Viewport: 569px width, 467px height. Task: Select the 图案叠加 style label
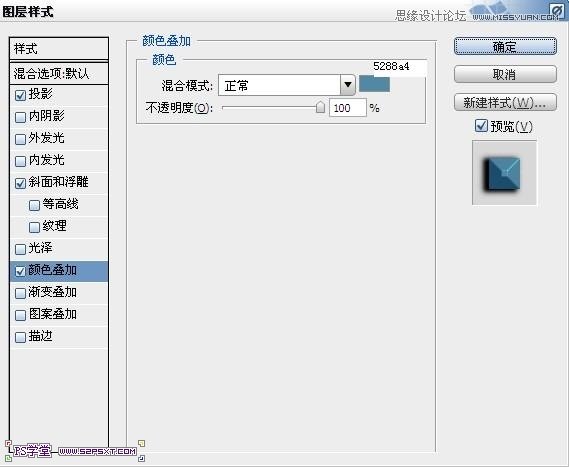tap(53, 314)
